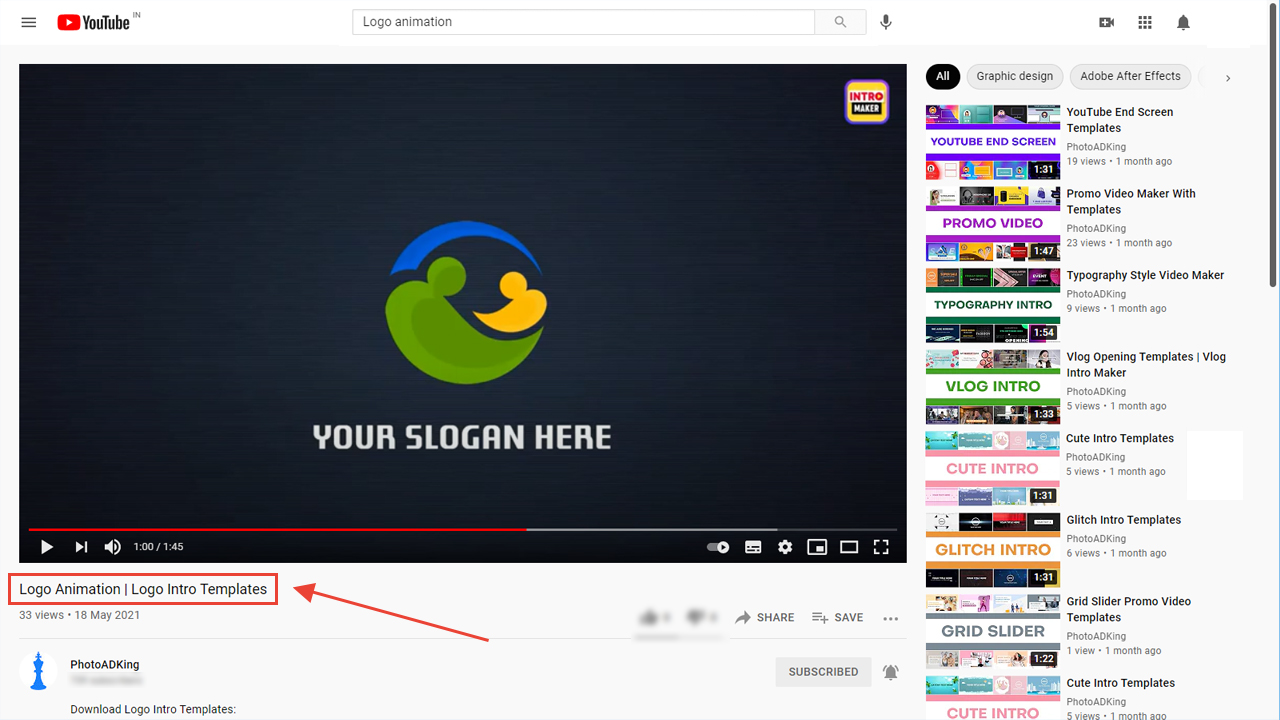
Task: Select the Graphic design filter chip
Action: pos(1014,76)
